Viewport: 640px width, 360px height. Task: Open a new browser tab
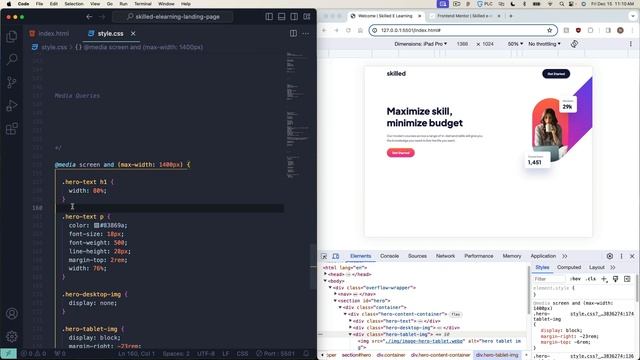[511, 16]
